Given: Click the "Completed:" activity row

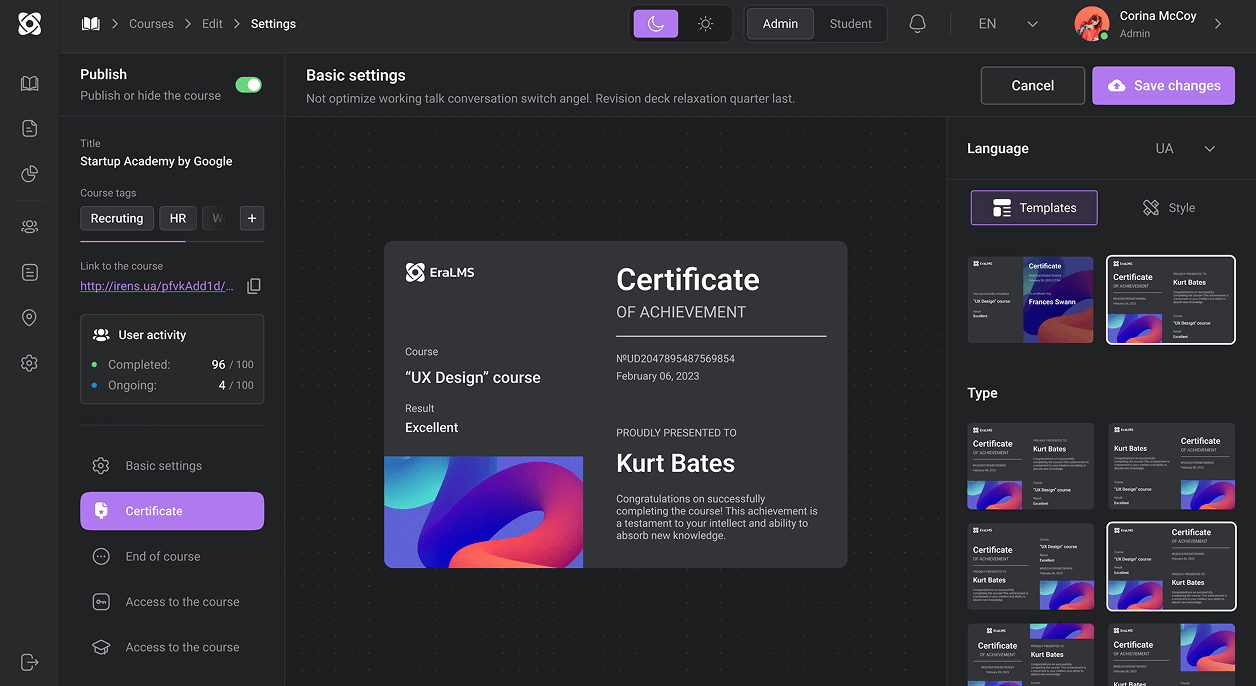Looking at the screenshot, I should [172, 365].
